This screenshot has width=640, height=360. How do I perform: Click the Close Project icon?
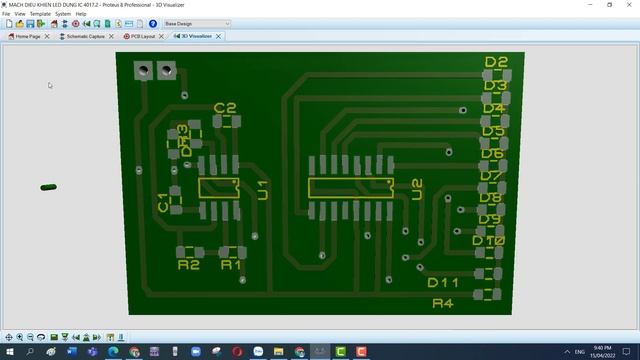coord(41,24)
